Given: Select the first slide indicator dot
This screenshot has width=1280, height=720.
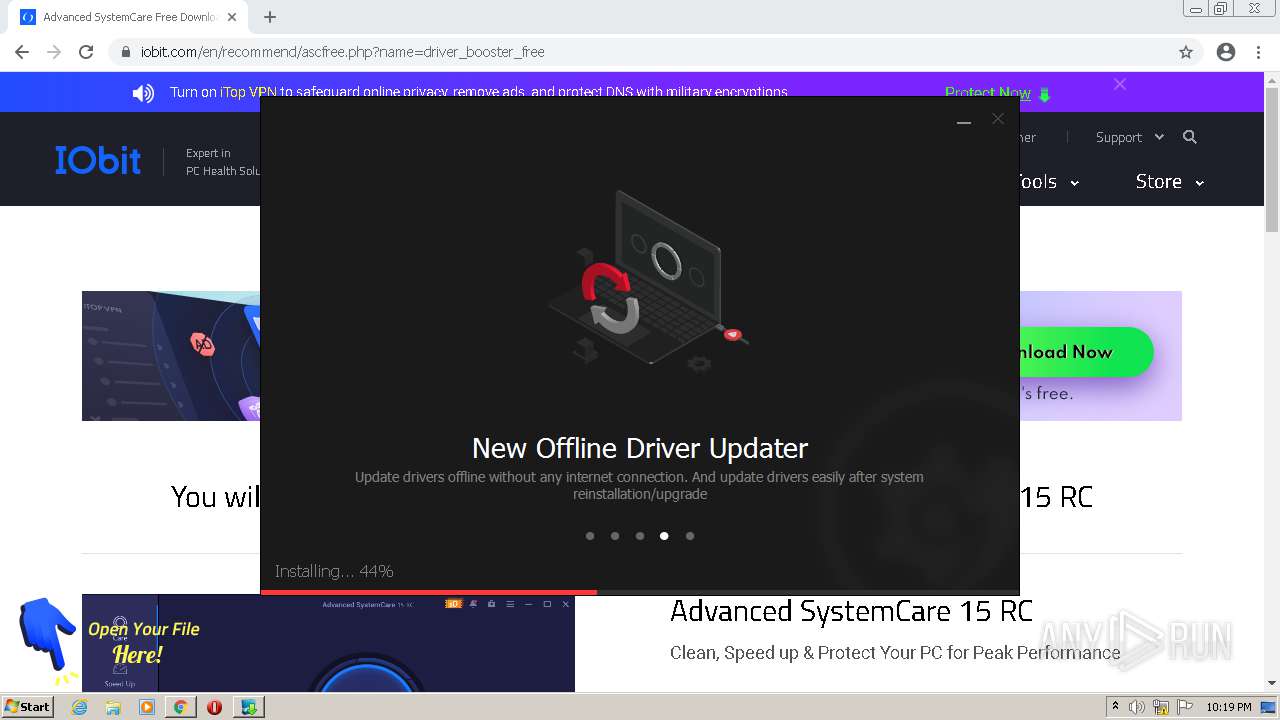Looking at the screenshot, I should pyautogui.click(x=590, y=536).
